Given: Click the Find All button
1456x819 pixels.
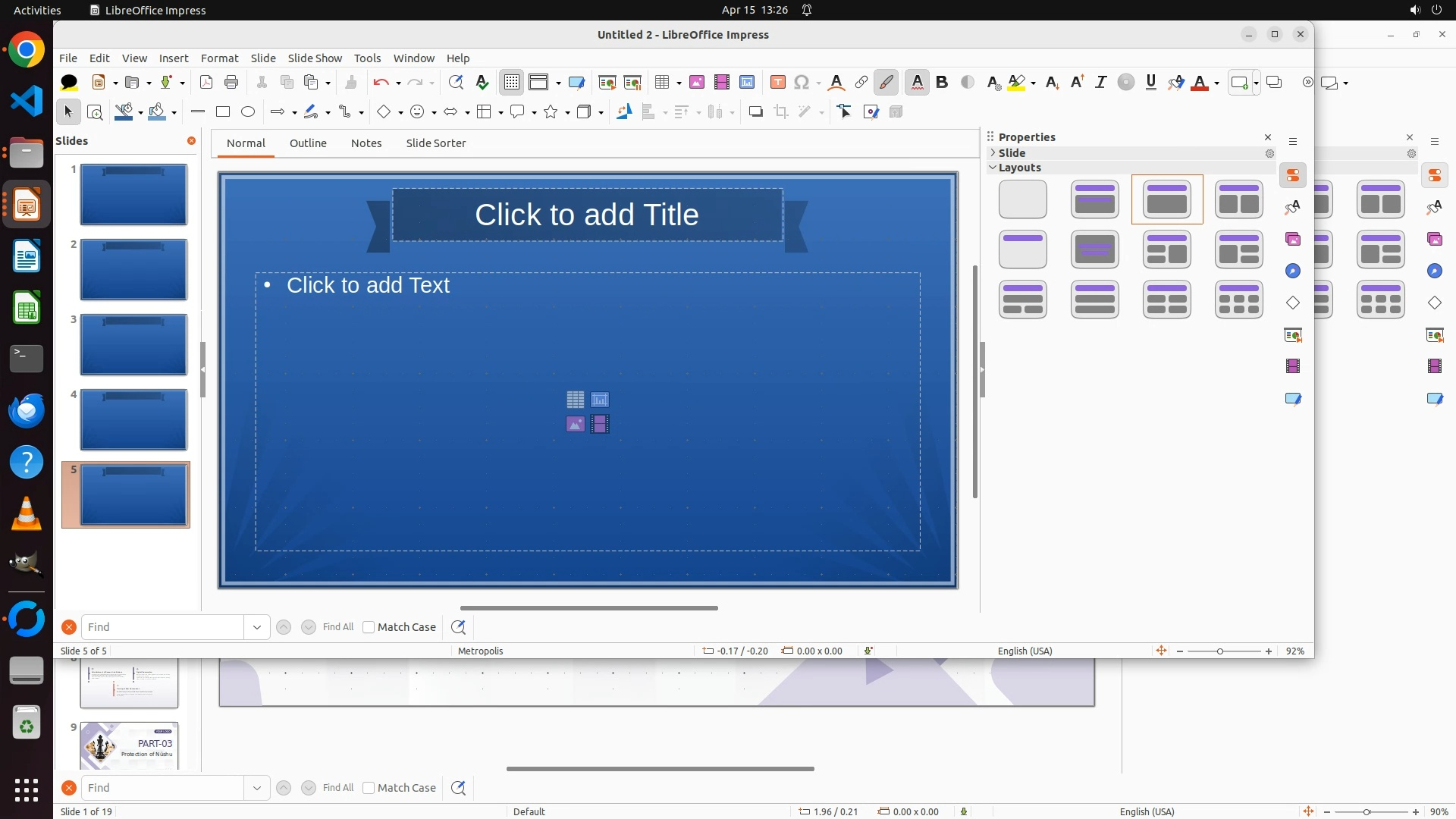Looking at the screenshot, I should tap(337, 627).
